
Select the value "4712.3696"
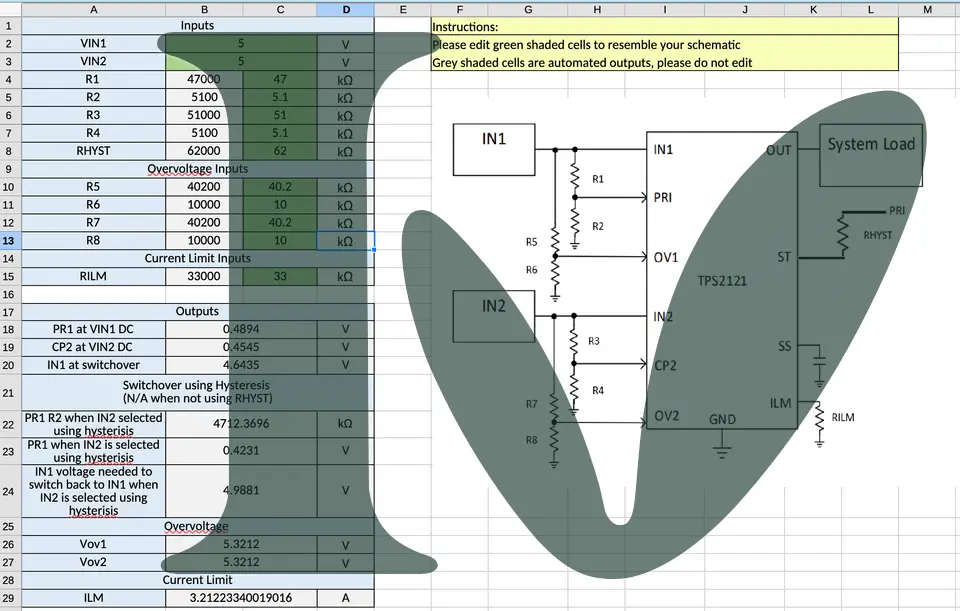[x=241, y=424]
